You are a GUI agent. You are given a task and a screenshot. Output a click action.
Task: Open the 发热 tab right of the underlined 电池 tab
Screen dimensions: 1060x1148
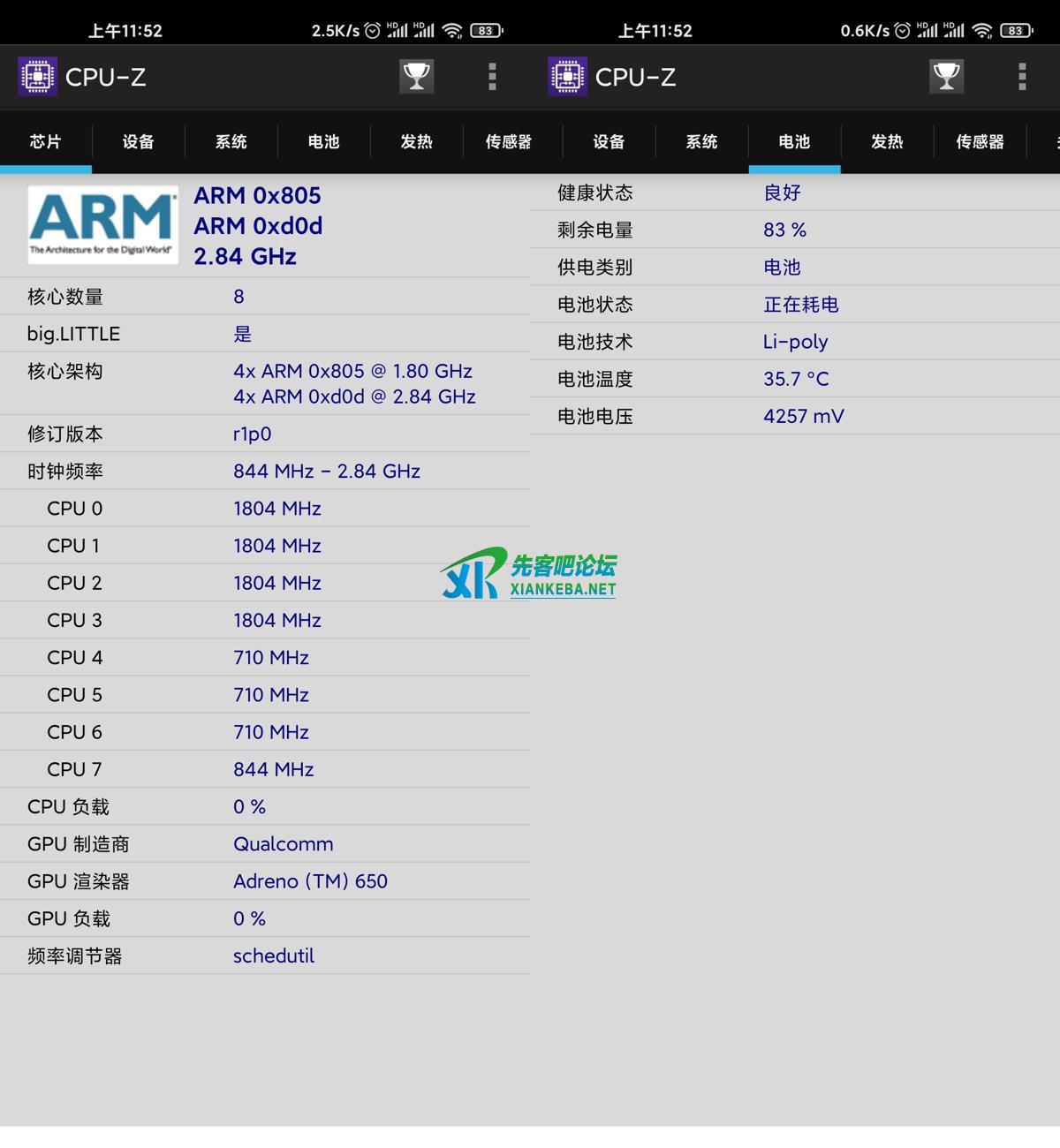[887, 142]
